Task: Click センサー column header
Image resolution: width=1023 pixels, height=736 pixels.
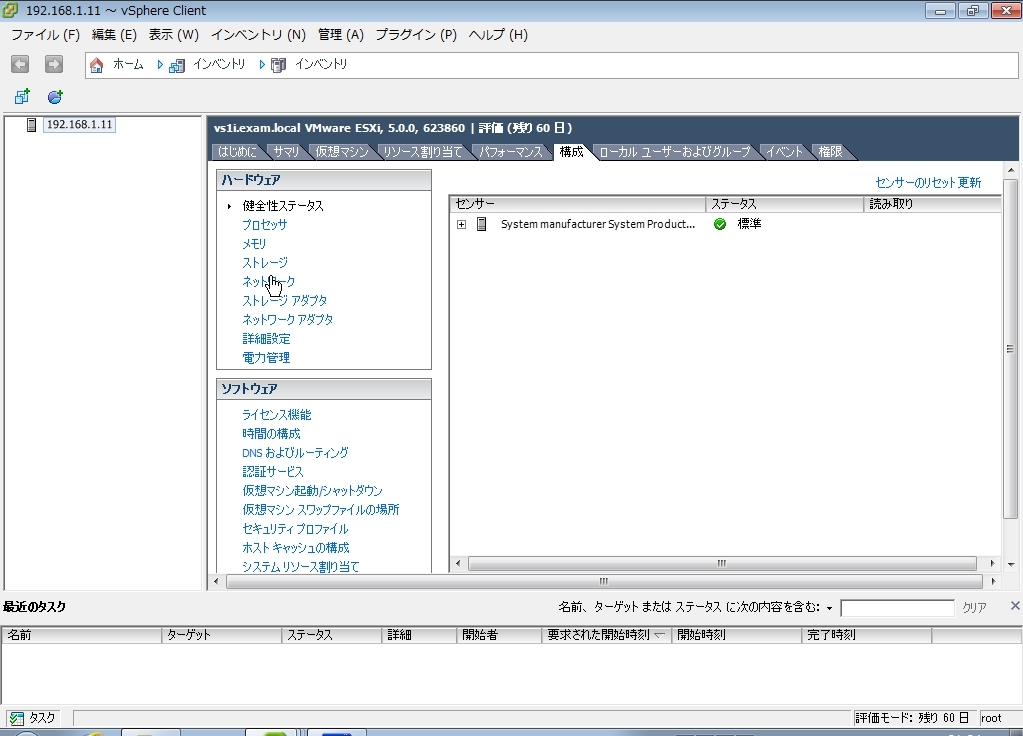Action: click(578, 204)
